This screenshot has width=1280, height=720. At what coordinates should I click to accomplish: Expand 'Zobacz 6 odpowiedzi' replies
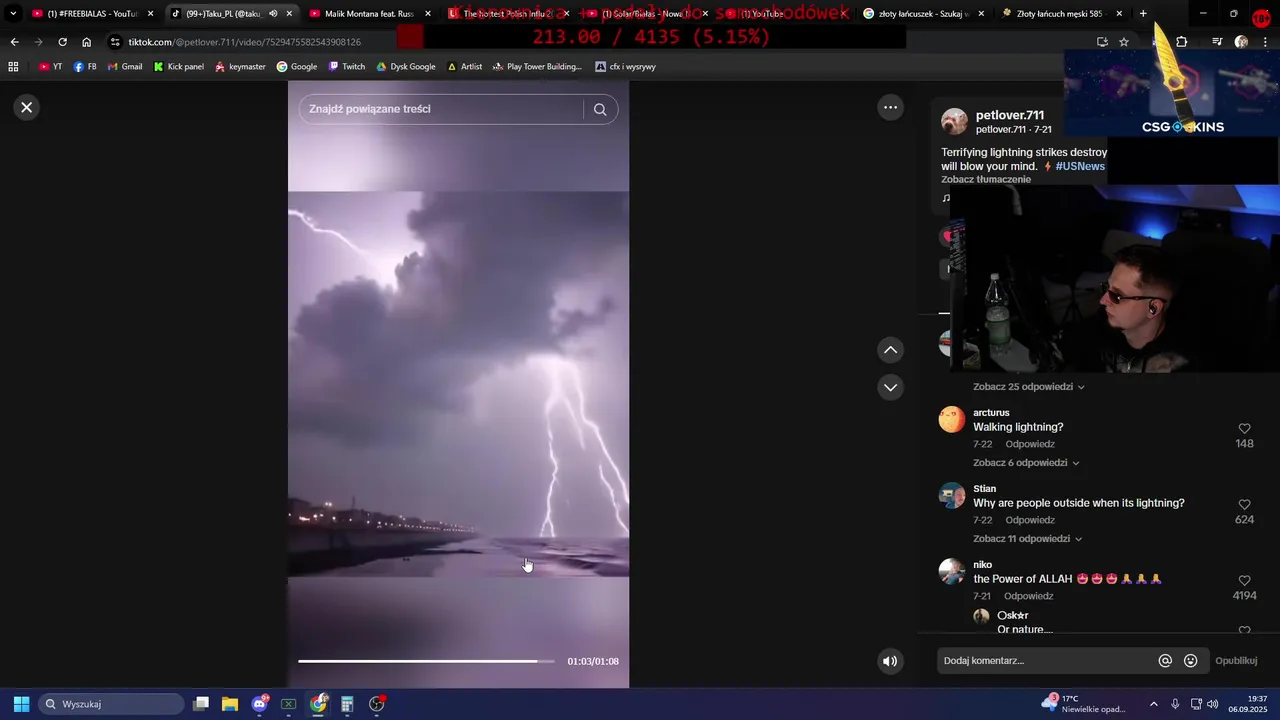pos(1026,463)
